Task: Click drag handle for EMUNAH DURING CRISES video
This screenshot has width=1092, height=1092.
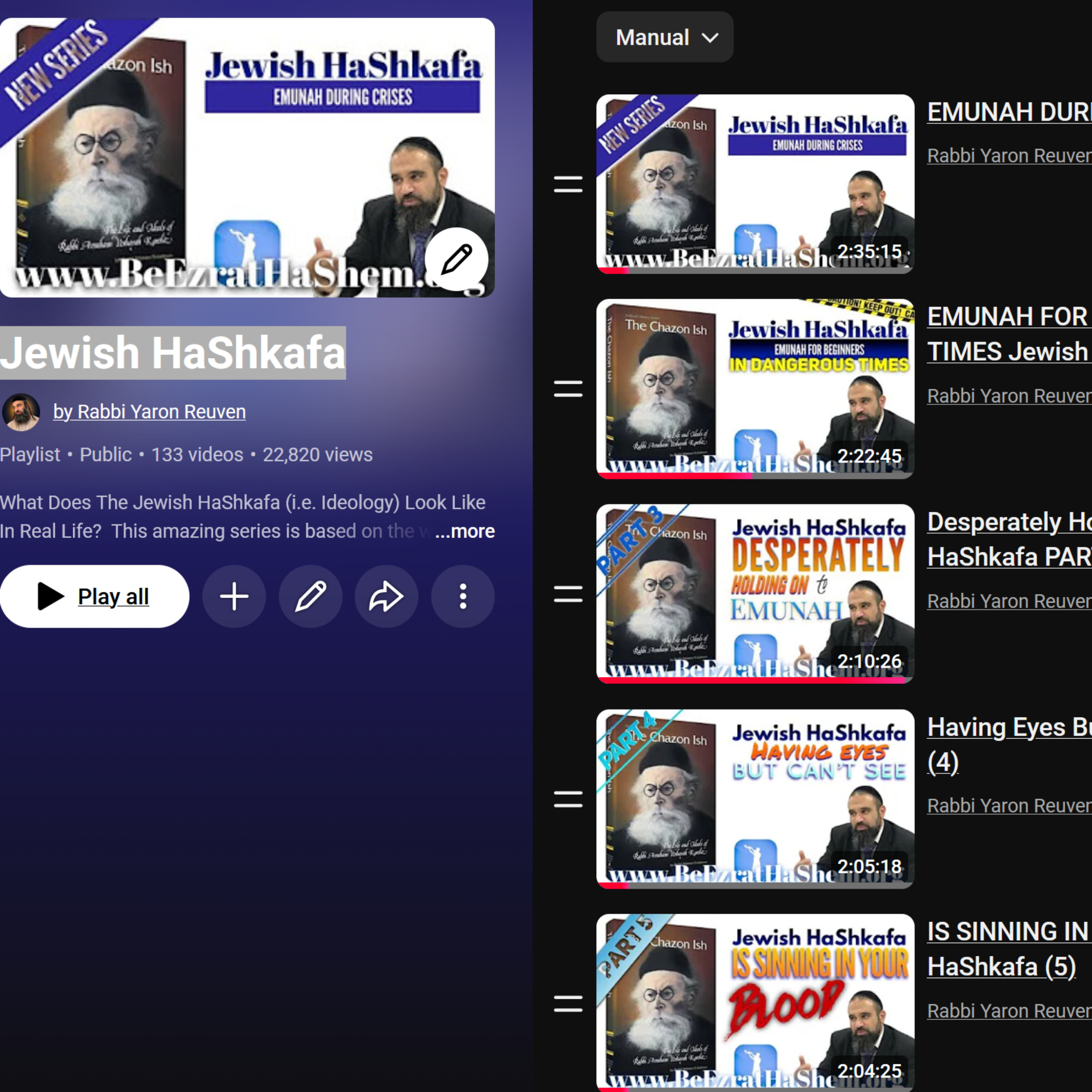Action: click(568, 184)
